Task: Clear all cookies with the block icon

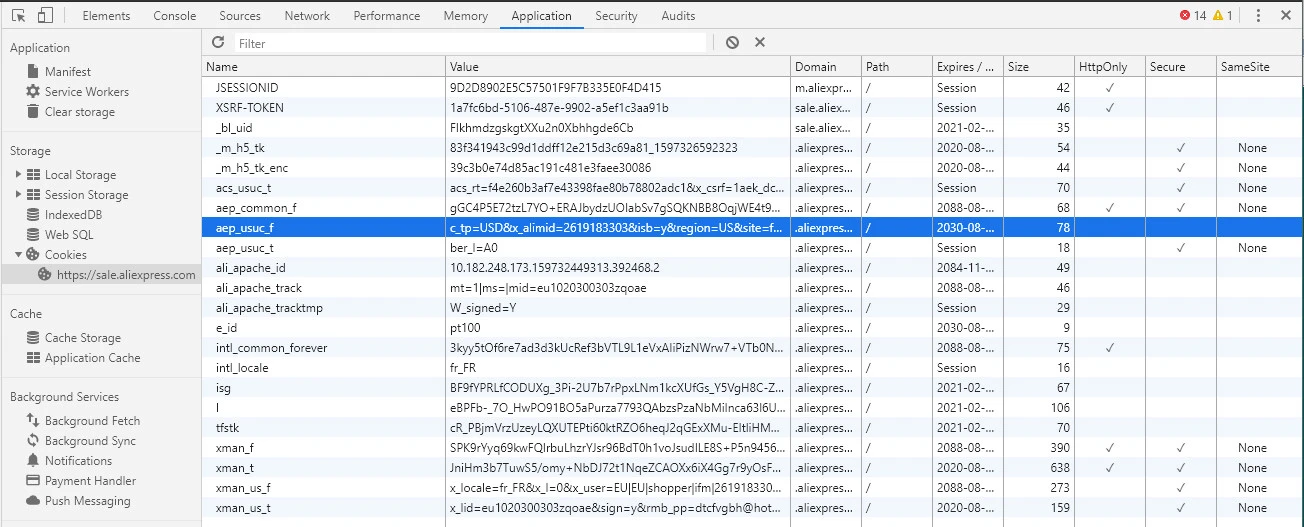Action: [x=733, y=43]
